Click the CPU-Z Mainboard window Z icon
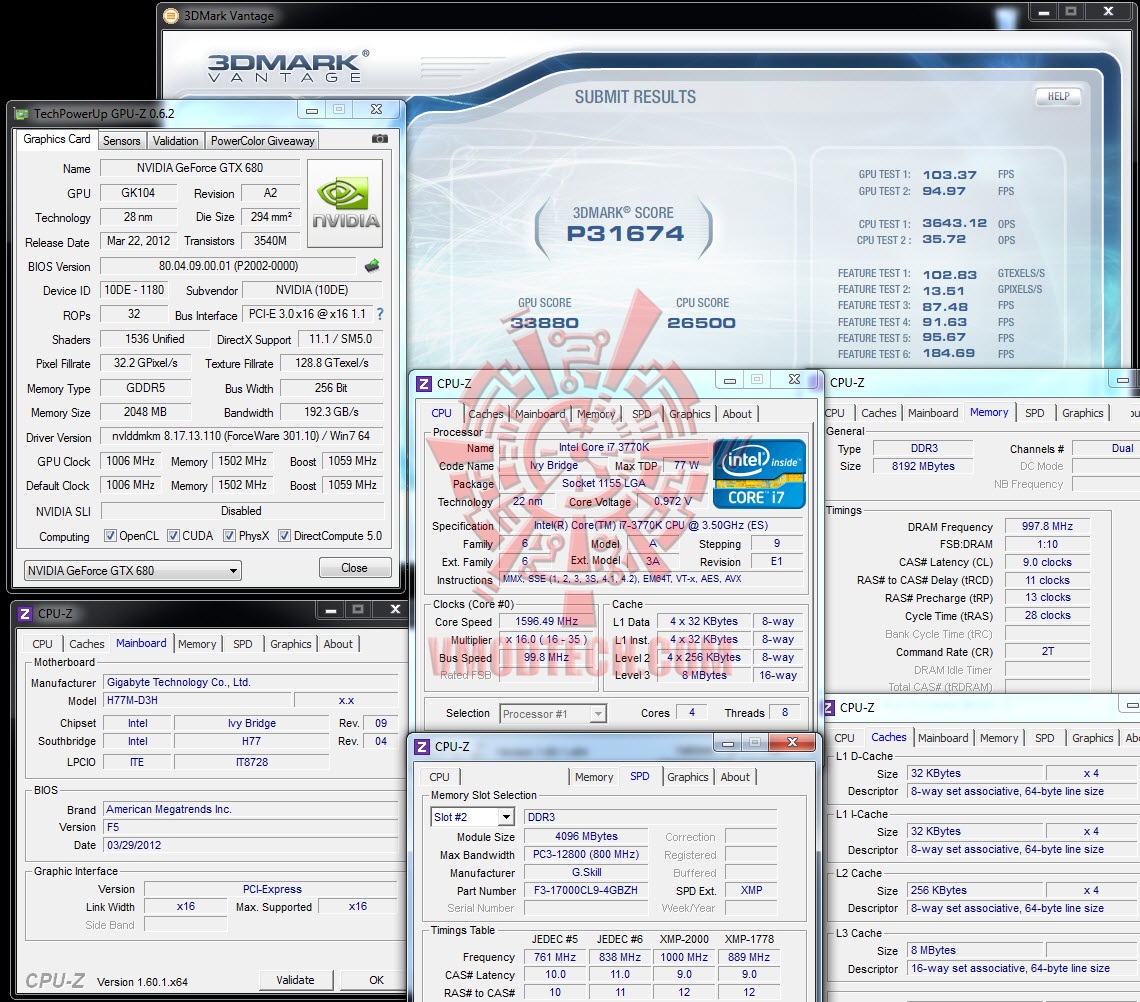This screenshot has height=1002, width=1140. pos(24,614)
